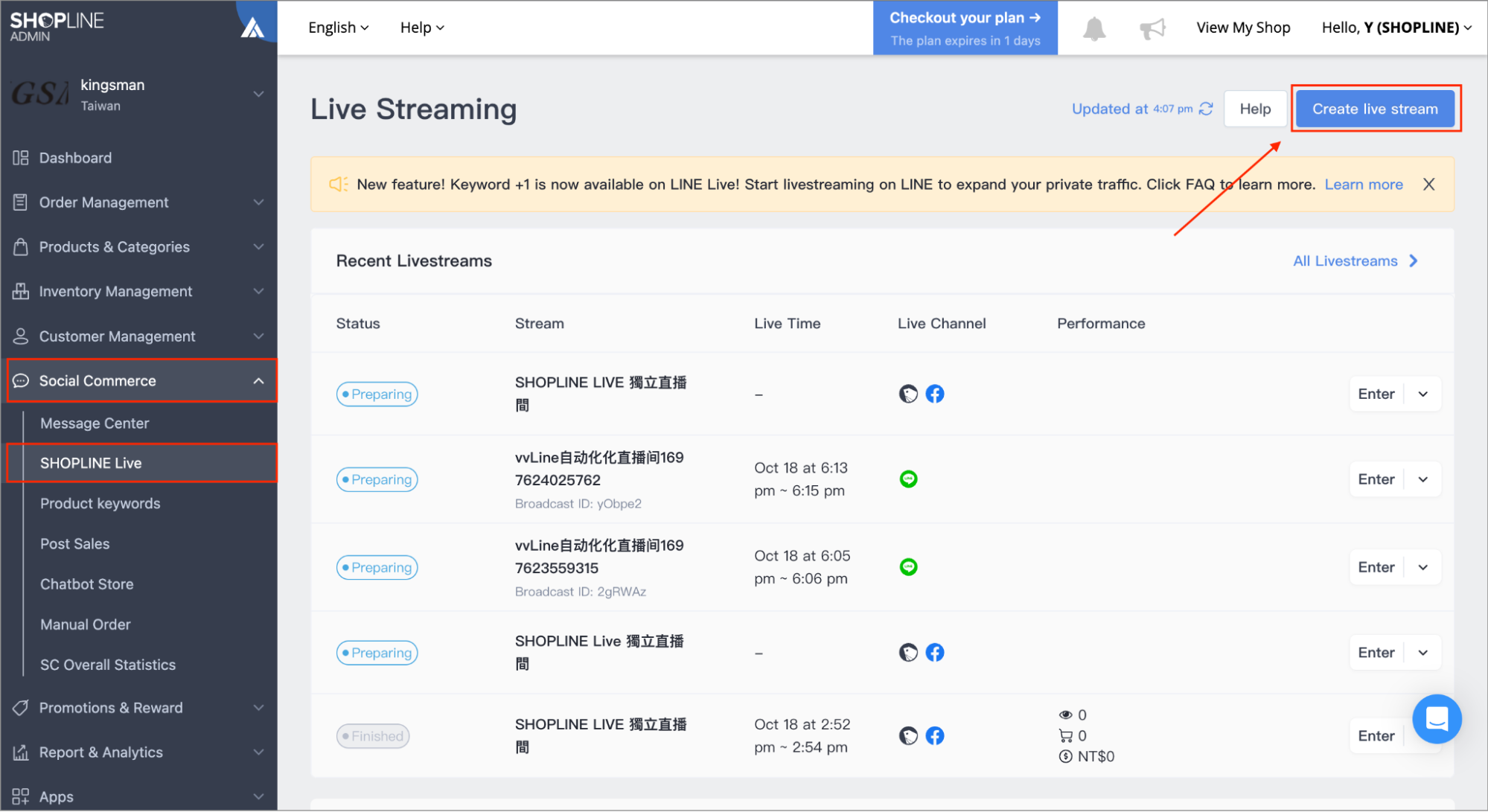Click stream name vvLine 7623559315
Viewport: 1488px width, 812px height.
(x=599, y=557)
